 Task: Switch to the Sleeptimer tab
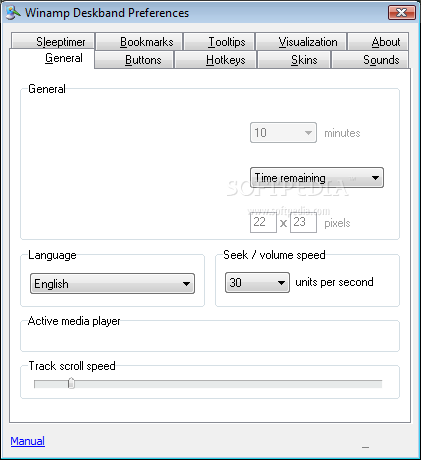53,41
